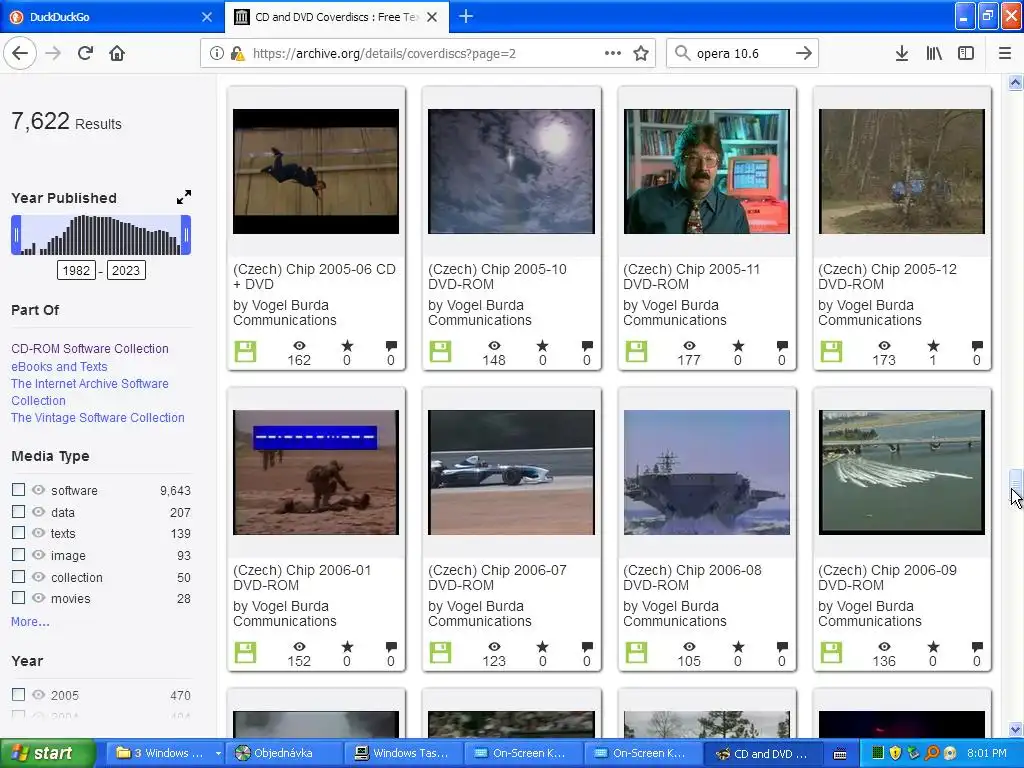
Task: Open a new tab with the plus button
Action: pos(466,16)
